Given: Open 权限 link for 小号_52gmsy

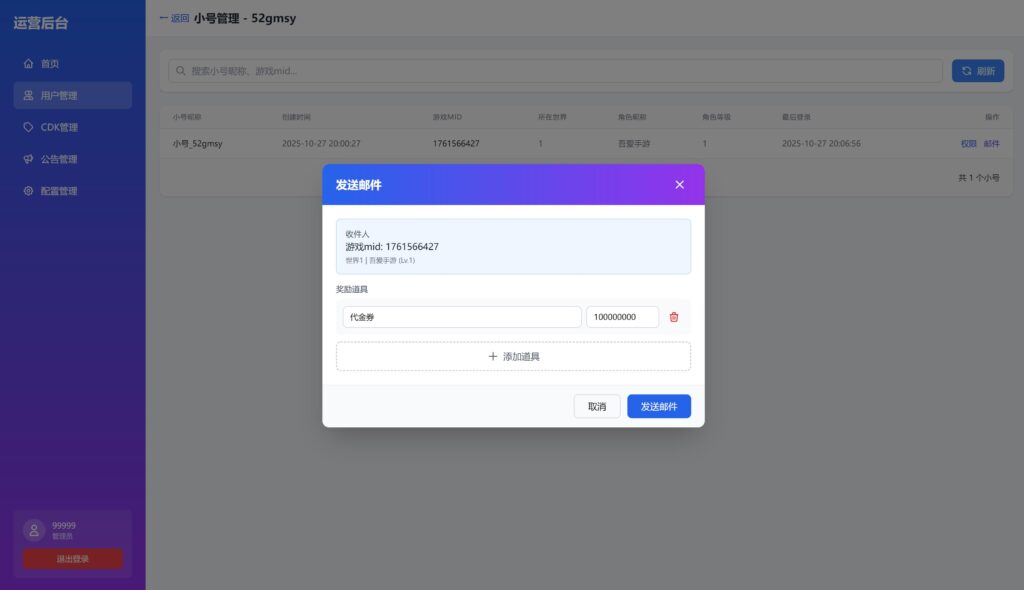Looking at the screenshot, I should click(x=967, y=143).
